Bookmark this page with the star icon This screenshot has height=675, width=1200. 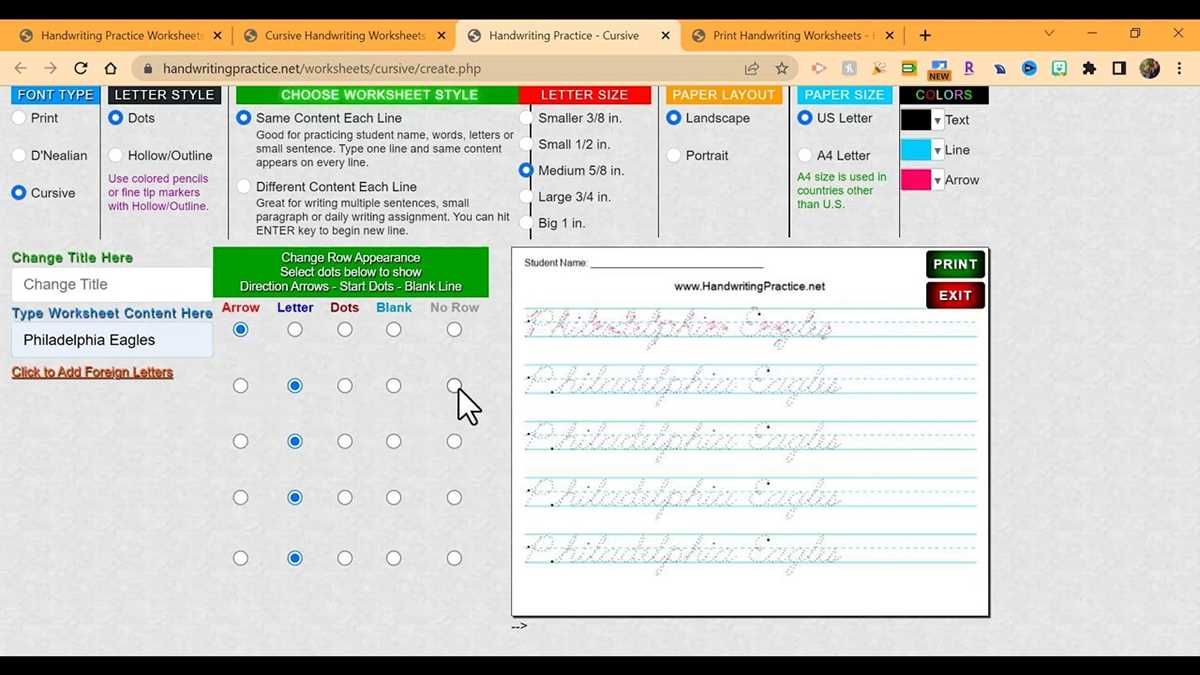(x=782, y=69)
